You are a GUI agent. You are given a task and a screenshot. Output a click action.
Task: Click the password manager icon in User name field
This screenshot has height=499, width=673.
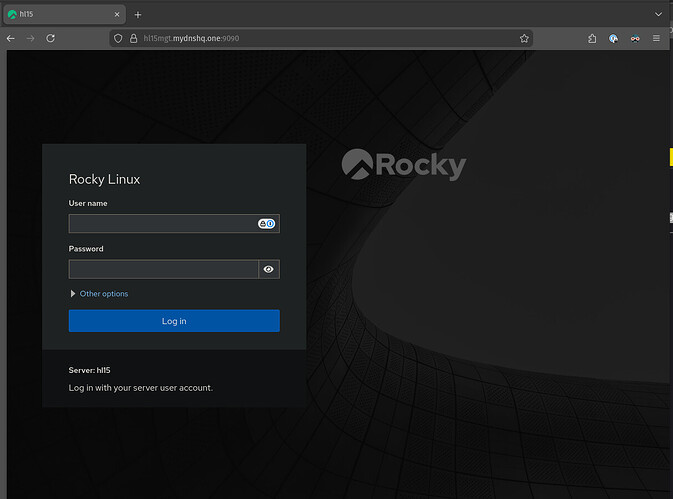(x=266, y=224)
